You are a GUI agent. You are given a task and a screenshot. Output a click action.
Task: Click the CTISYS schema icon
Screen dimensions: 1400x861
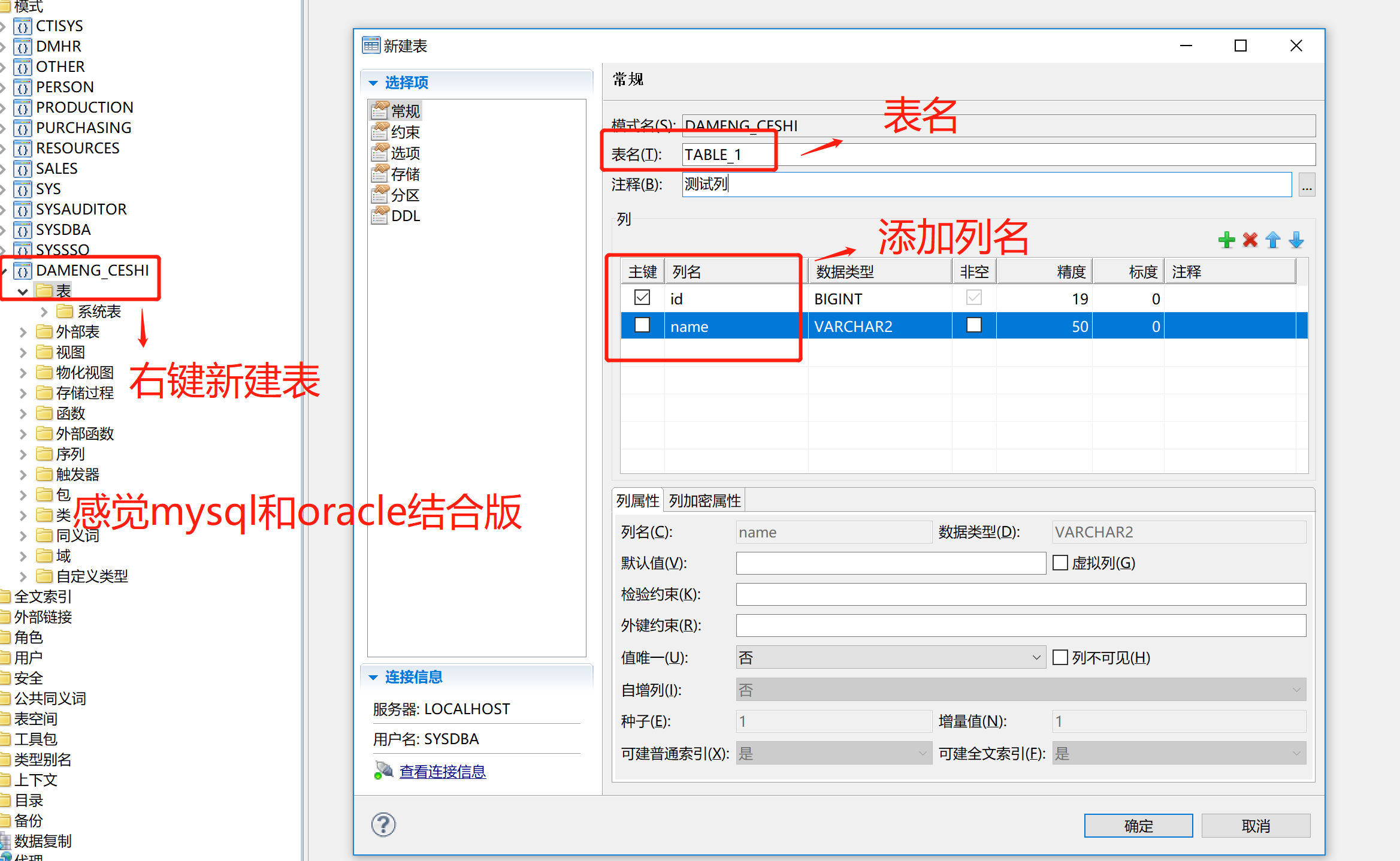(23, 26)
